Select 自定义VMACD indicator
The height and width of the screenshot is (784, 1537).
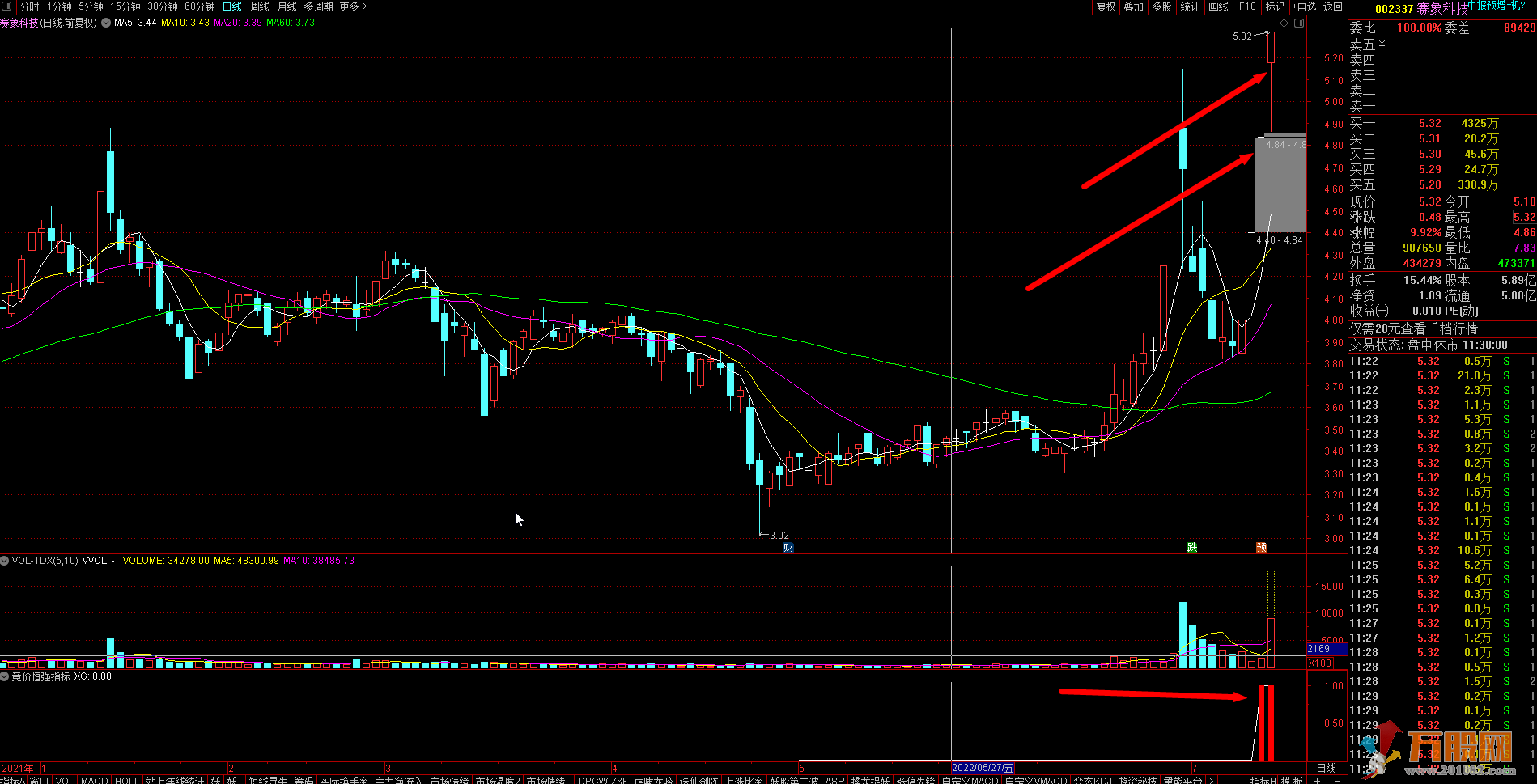[x=1036, y=780]
